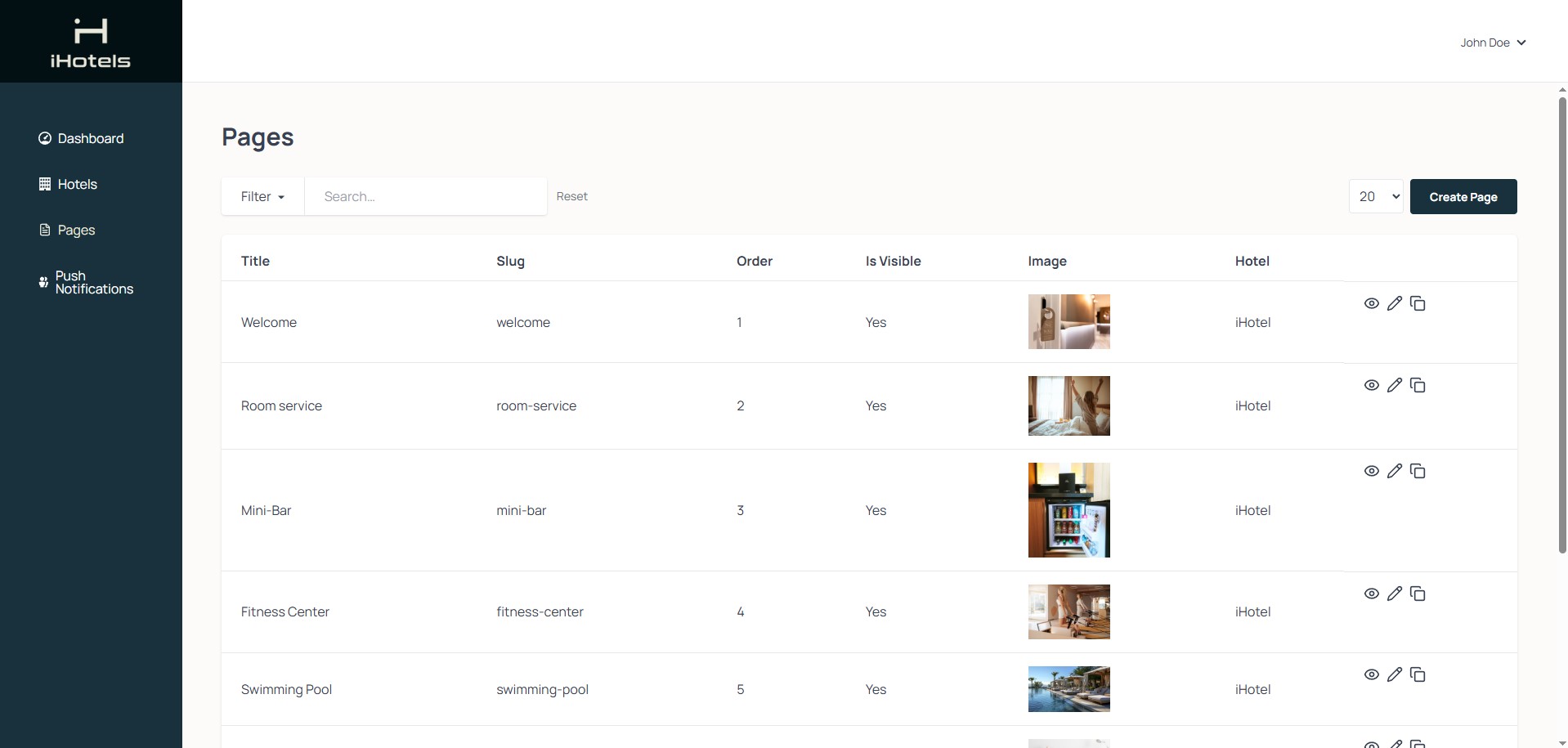The height and width of the screenshot is (748, 1568).
Task: Edit the Swimming Pool page
Action: (1395, 674)
